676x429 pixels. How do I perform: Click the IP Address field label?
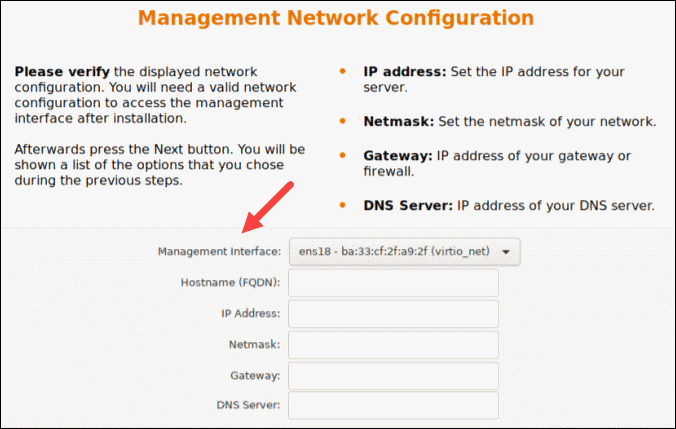click(250, 314)
